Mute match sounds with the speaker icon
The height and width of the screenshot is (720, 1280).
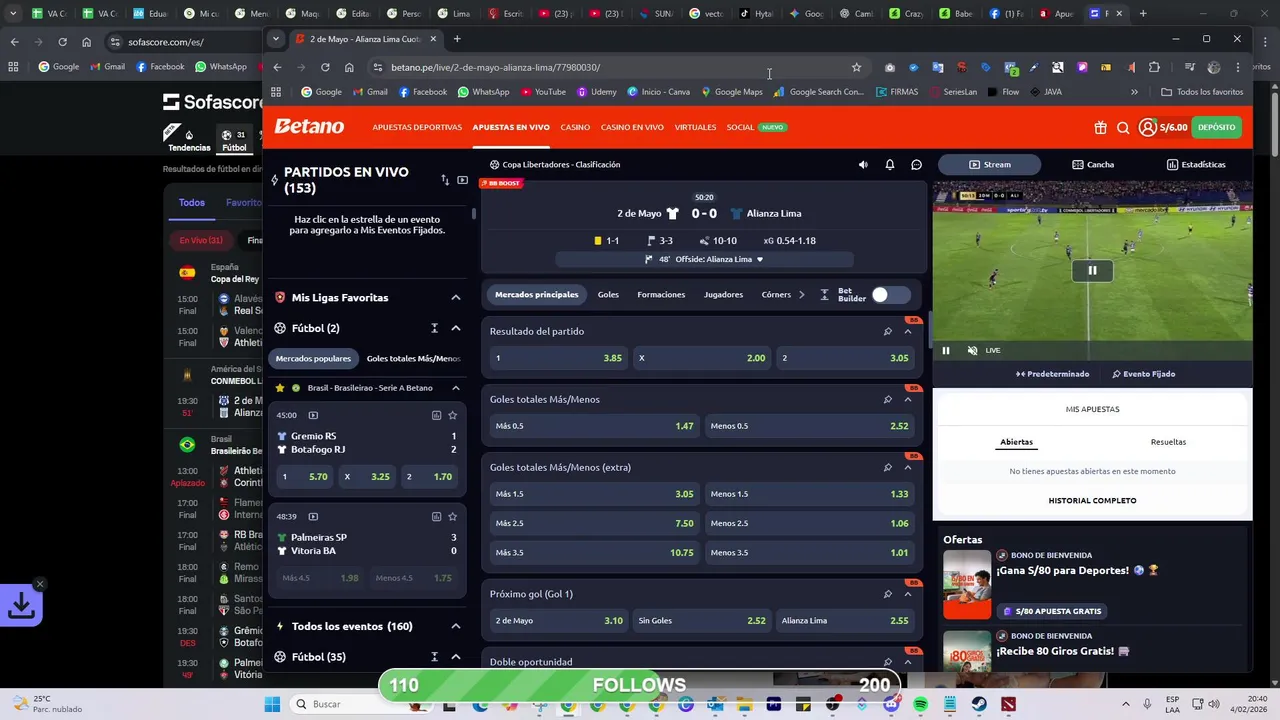coord(863,164)
